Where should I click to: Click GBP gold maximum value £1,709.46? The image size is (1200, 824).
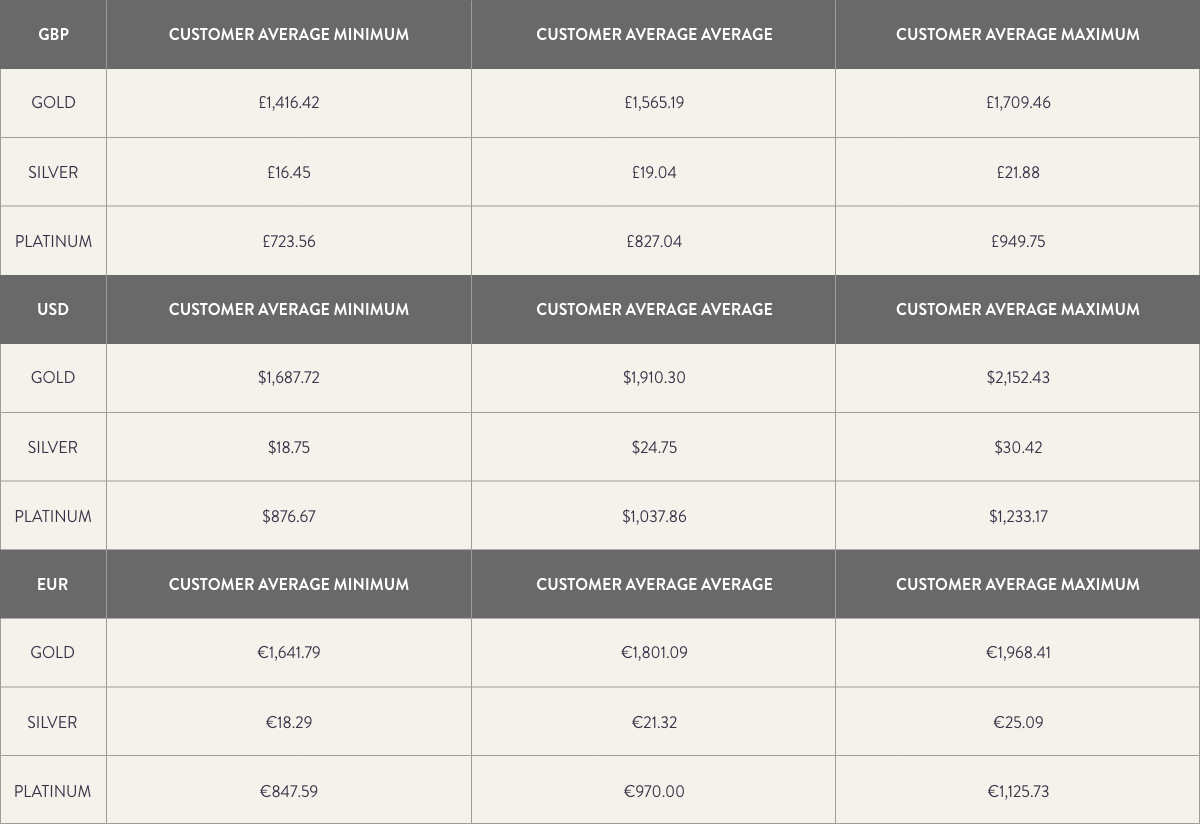[1018, 102]
